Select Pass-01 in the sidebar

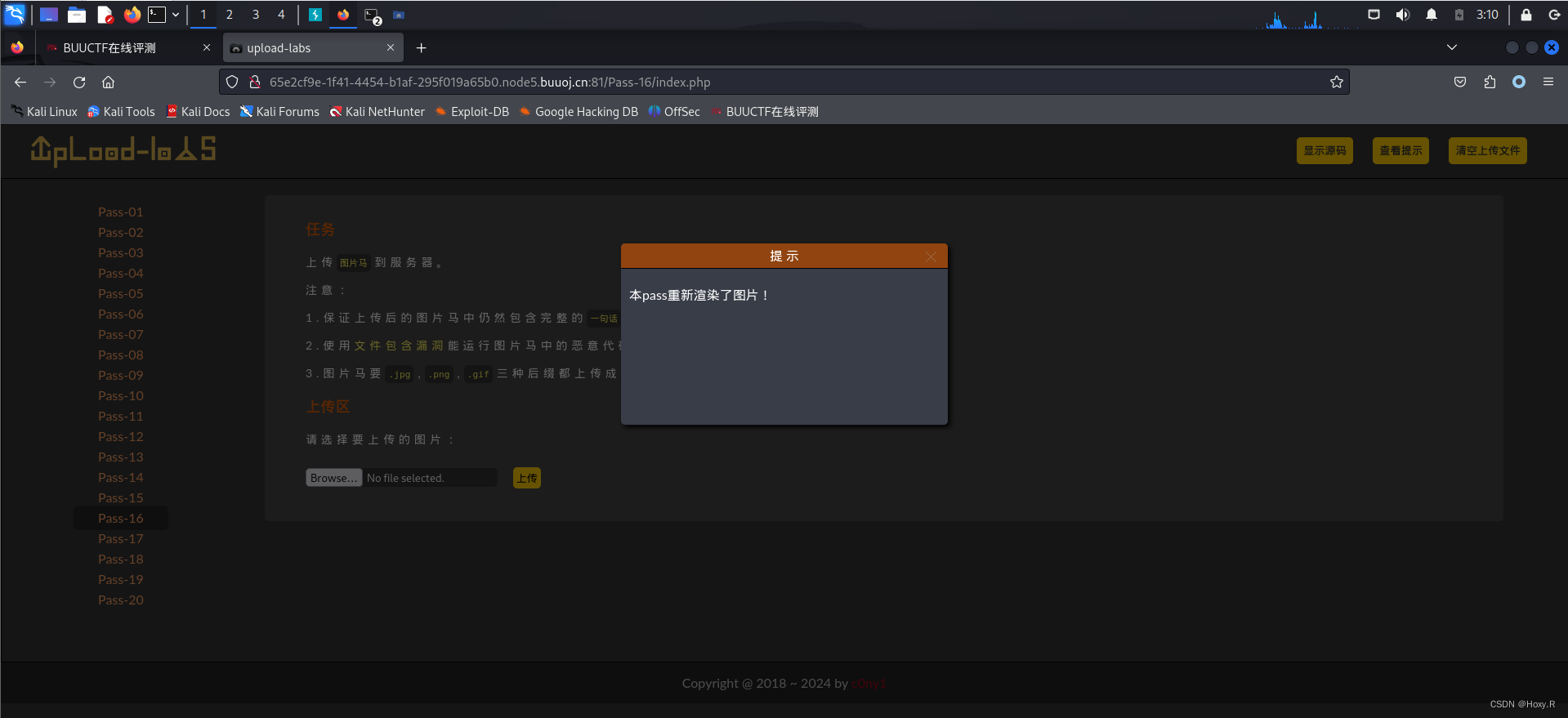pos(121,212)
